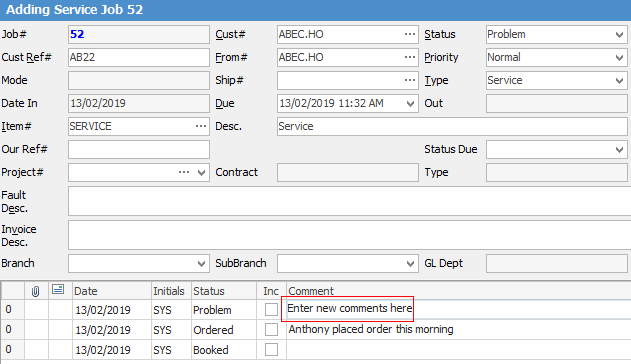Expand the Type dropdown showing Service
631x364 pixels.
coord(619,80)
